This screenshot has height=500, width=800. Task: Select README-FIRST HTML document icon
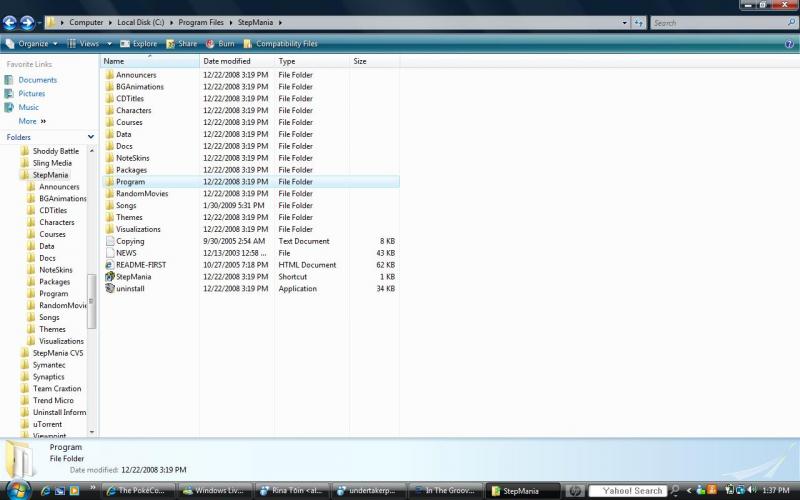coord(110,265)
